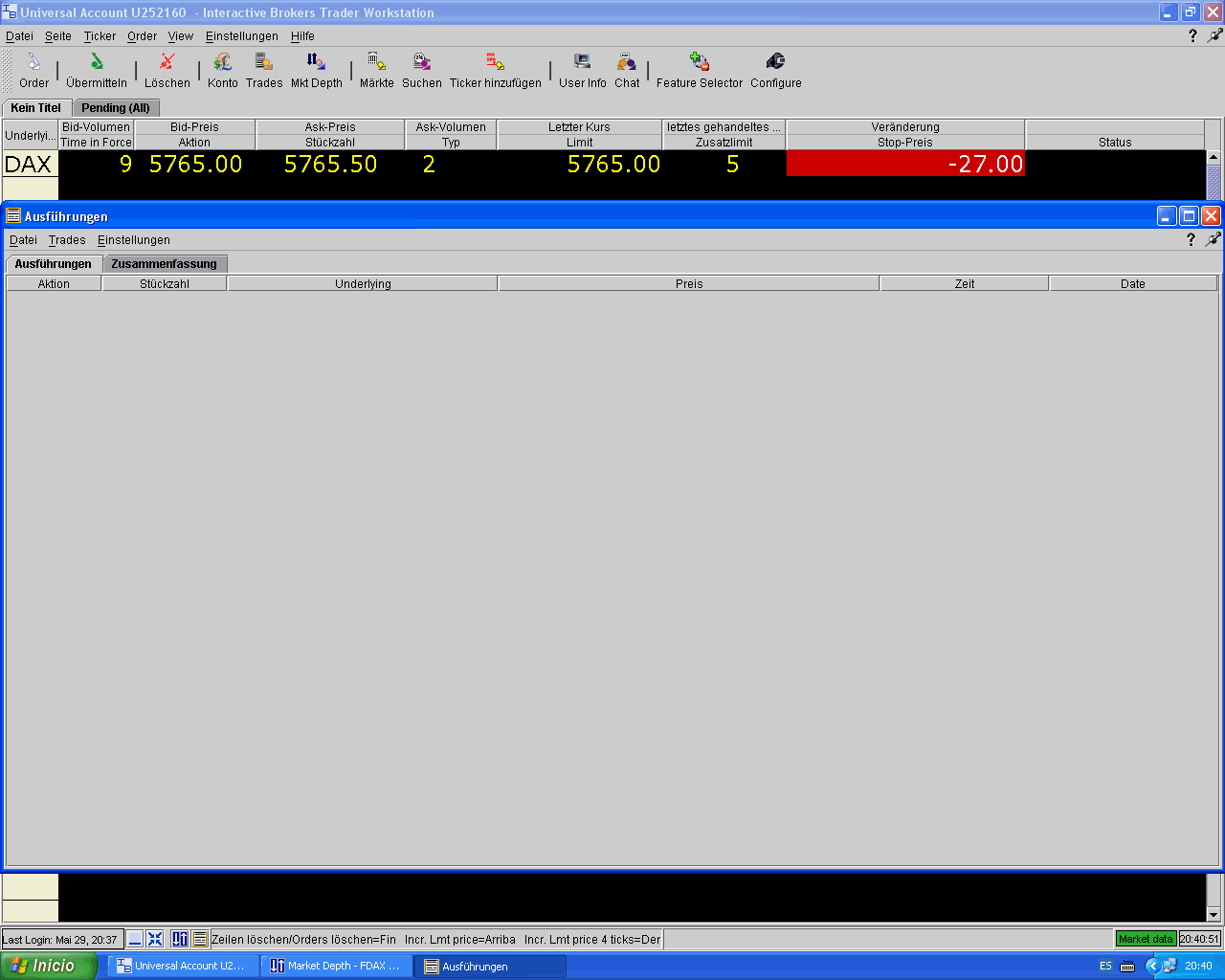Switch to the Pending (All) tab
The width and height of the screenshot is (1225, 980).
[x=116, y=107]
